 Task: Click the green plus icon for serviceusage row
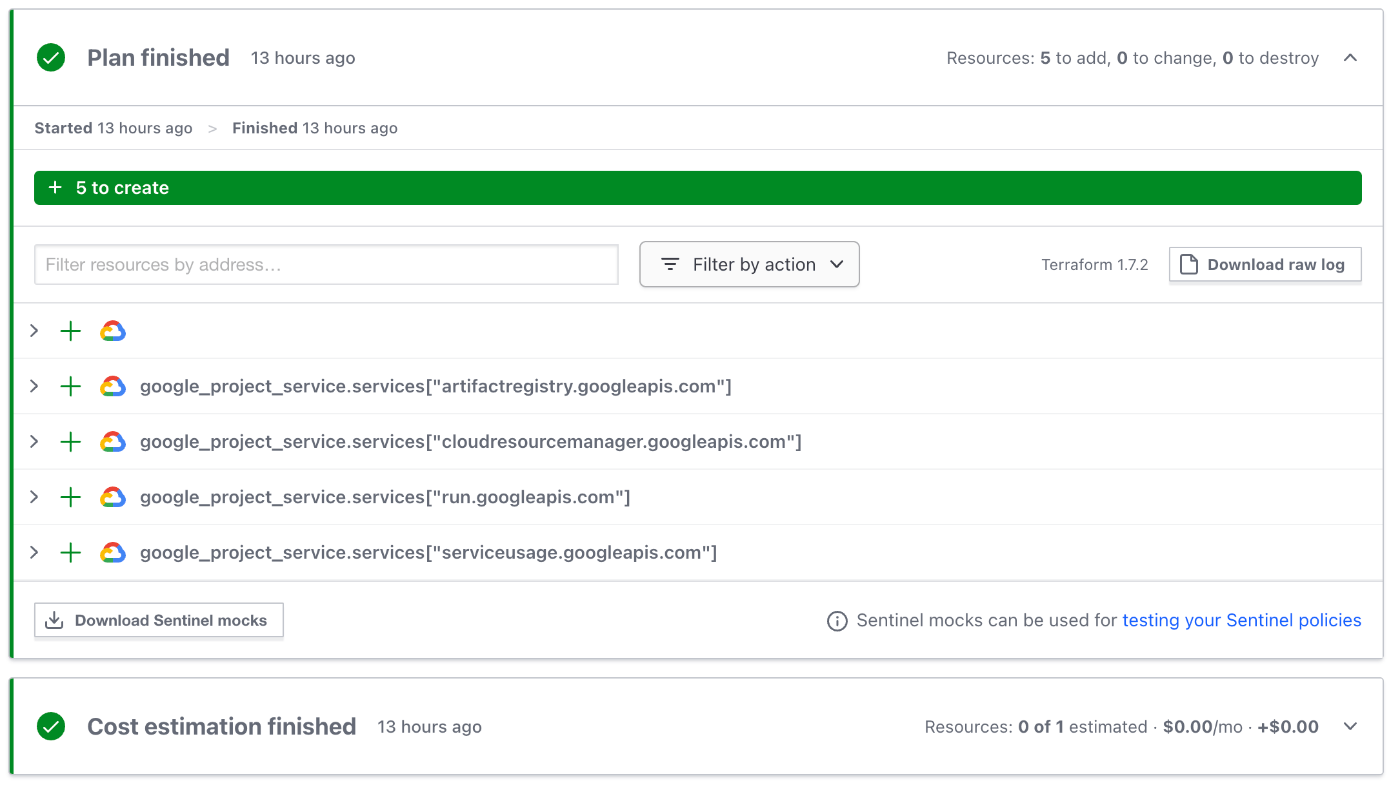(x=70, y=553)
